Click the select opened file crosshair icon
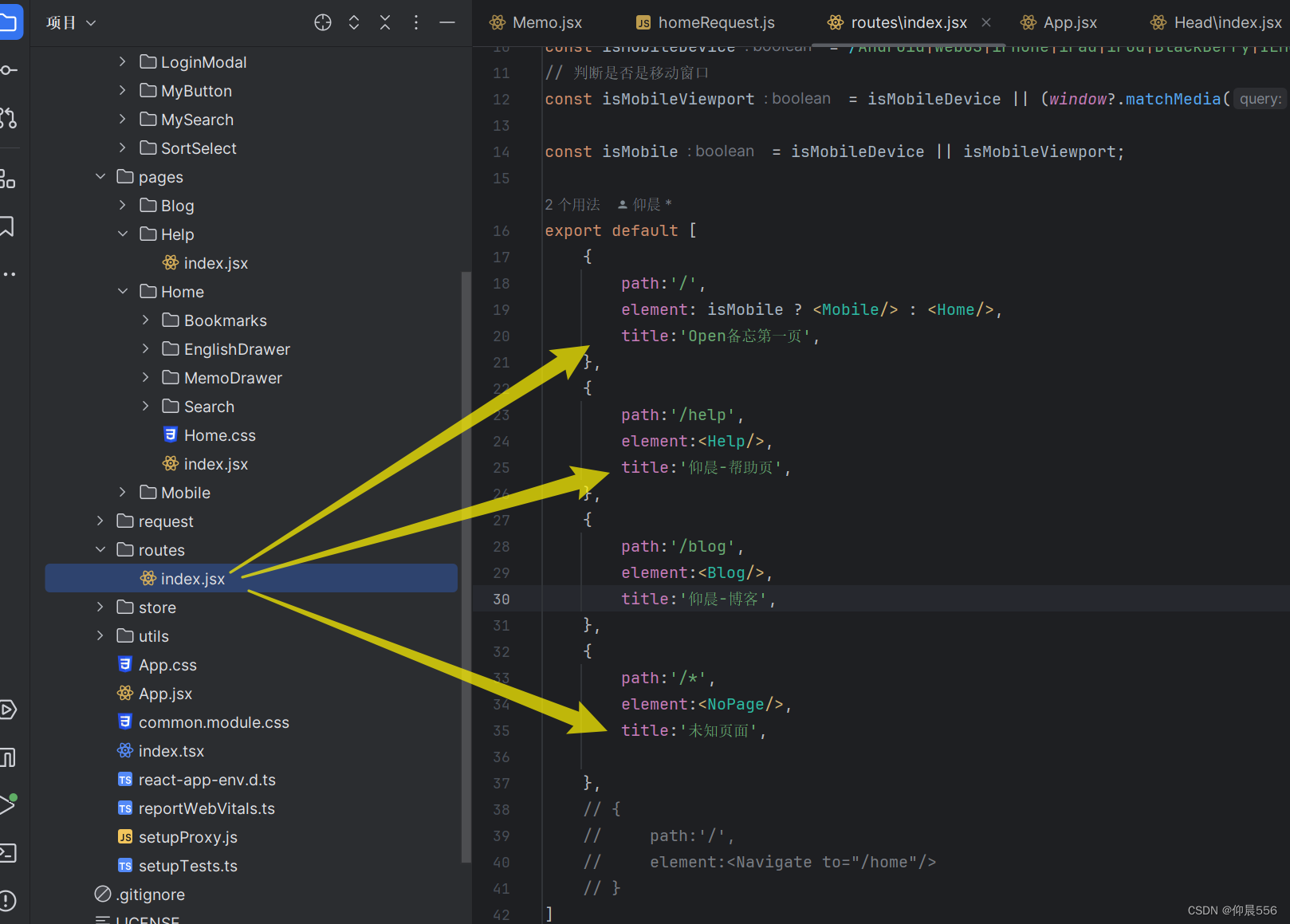Viewport: 1290px width, 924px height. (322, 22)
